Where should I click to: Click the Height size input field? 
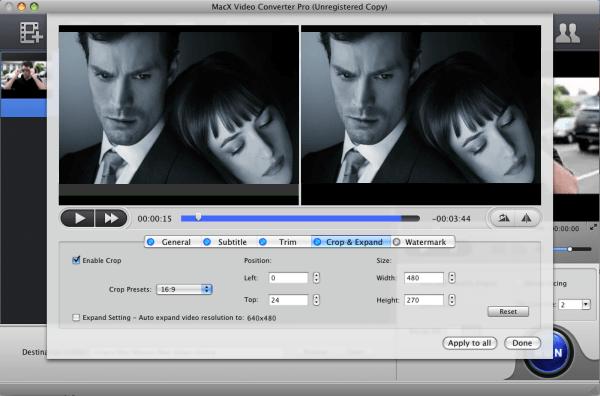(x=424, y=300)
